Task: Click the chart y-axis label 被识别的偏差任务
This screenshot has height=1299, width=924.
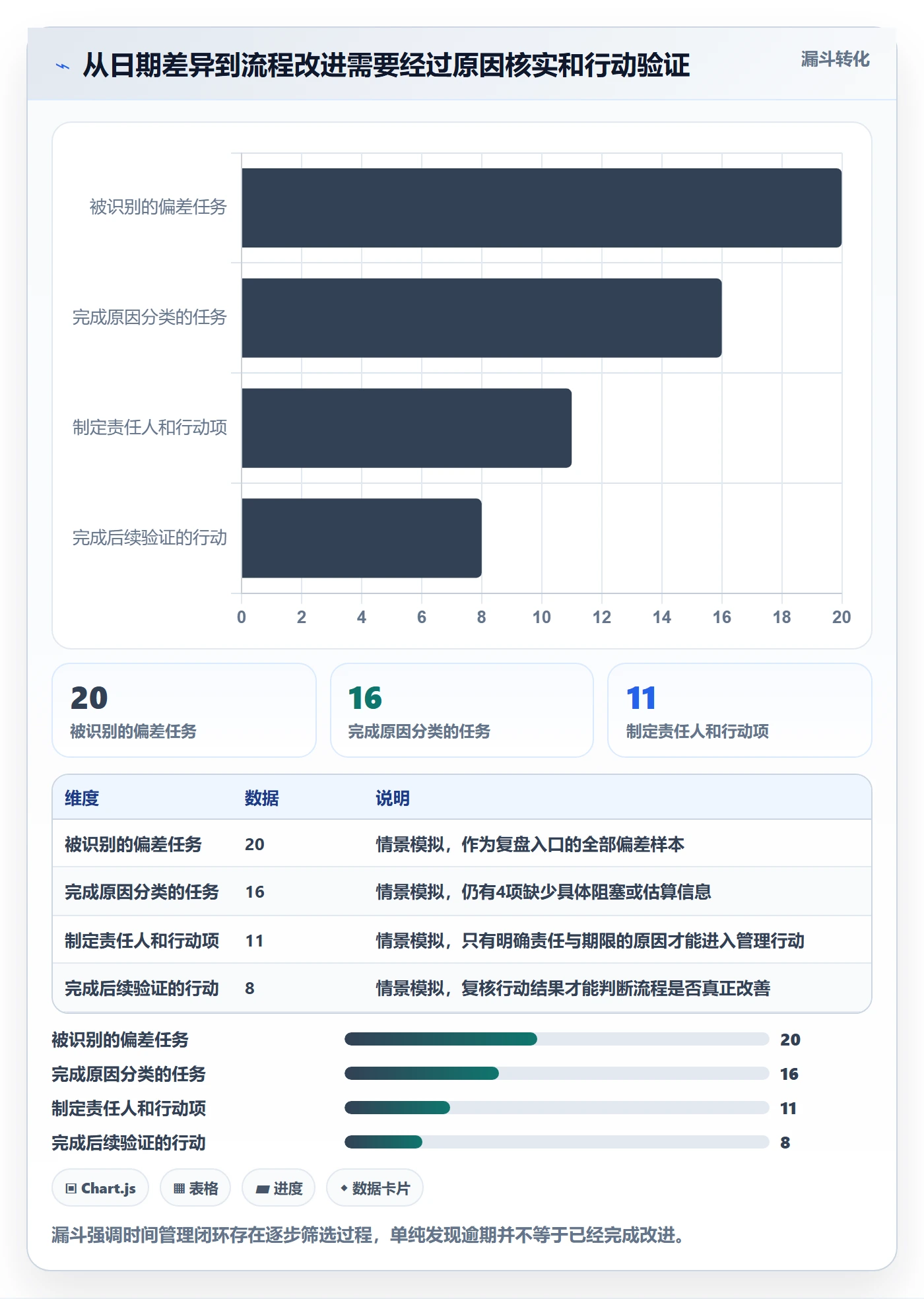Action: pyautogui.click(x=158, y=207)
